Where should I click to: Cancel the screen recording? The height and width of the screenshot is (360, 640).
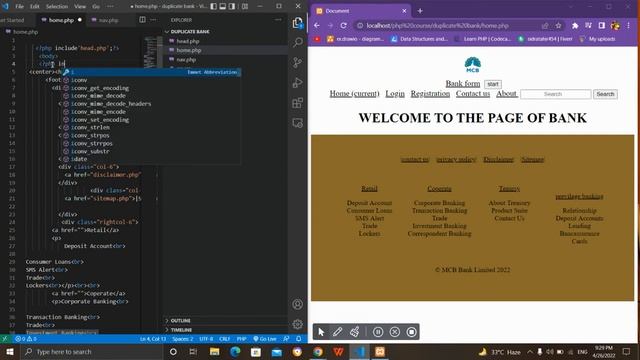(395, 332)
